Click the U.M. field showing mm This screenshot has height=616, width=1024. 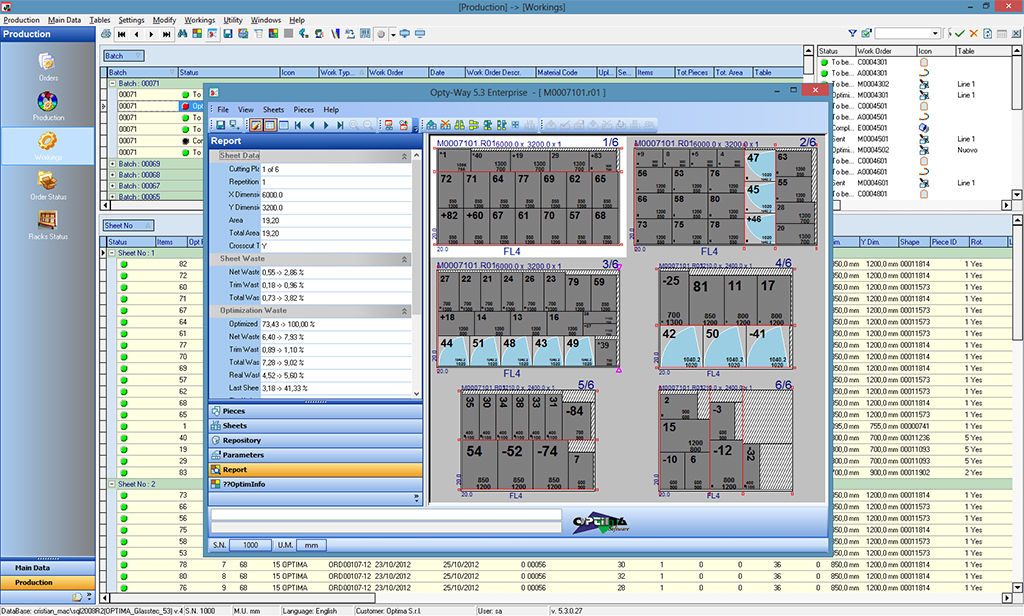(x=311, y=545)
